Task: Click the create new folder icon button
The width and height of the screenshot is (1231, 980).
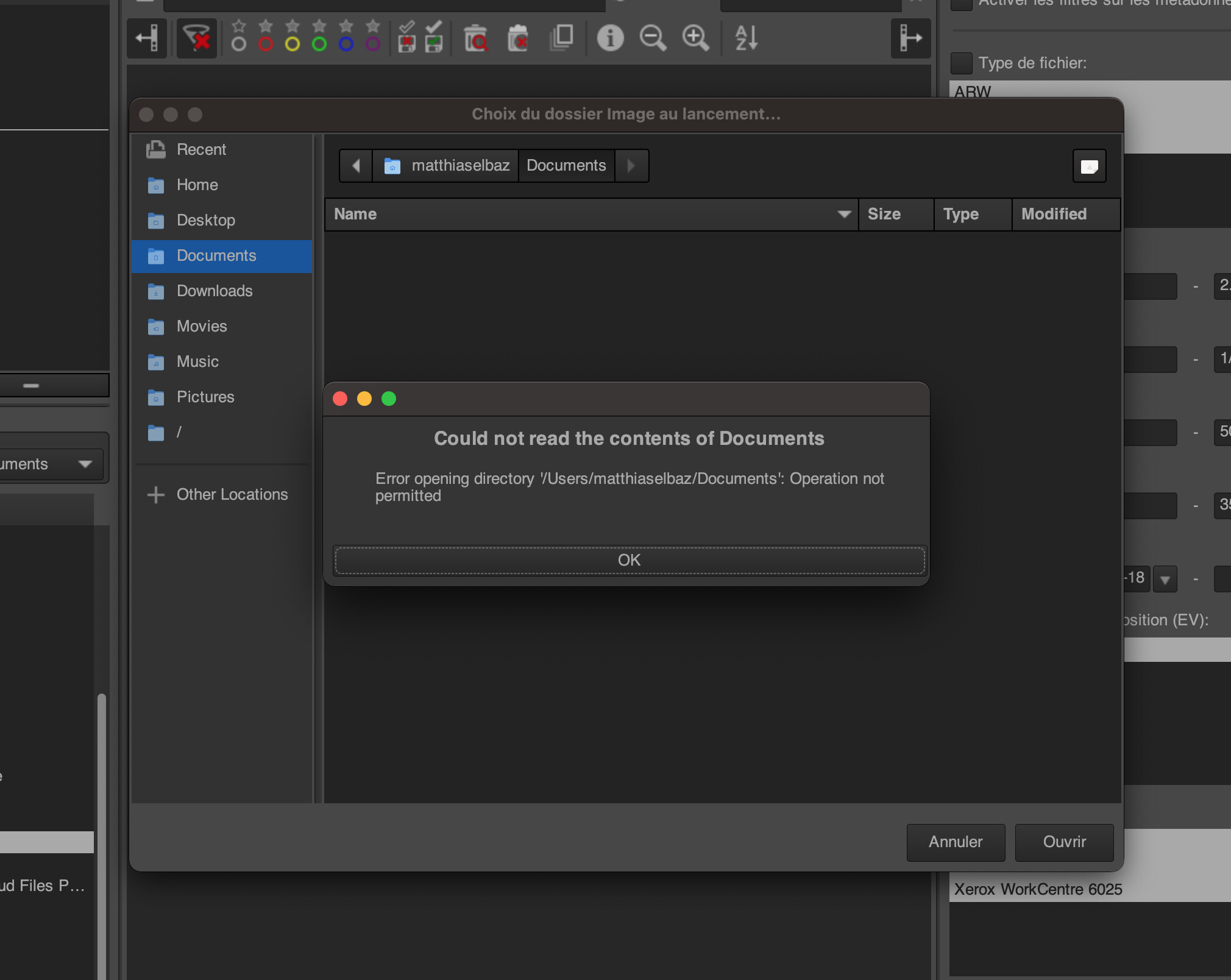Action: click(x=1089, y=166)
